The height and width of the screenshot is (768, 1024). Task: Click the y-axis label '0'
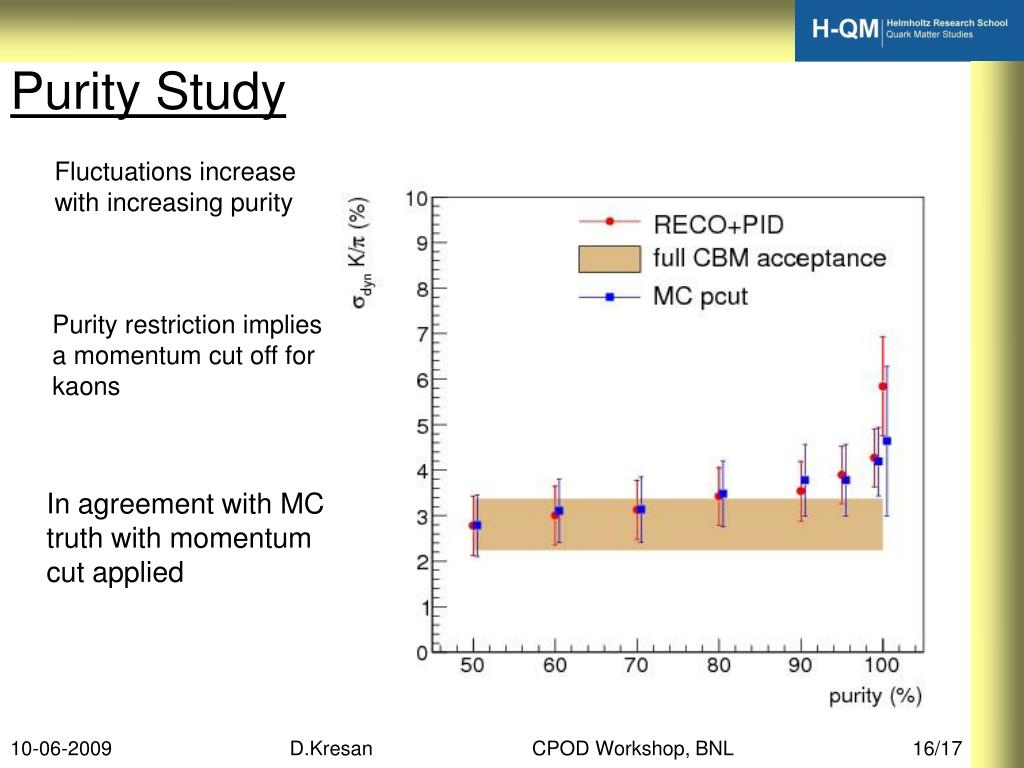(x=423, y=653)
